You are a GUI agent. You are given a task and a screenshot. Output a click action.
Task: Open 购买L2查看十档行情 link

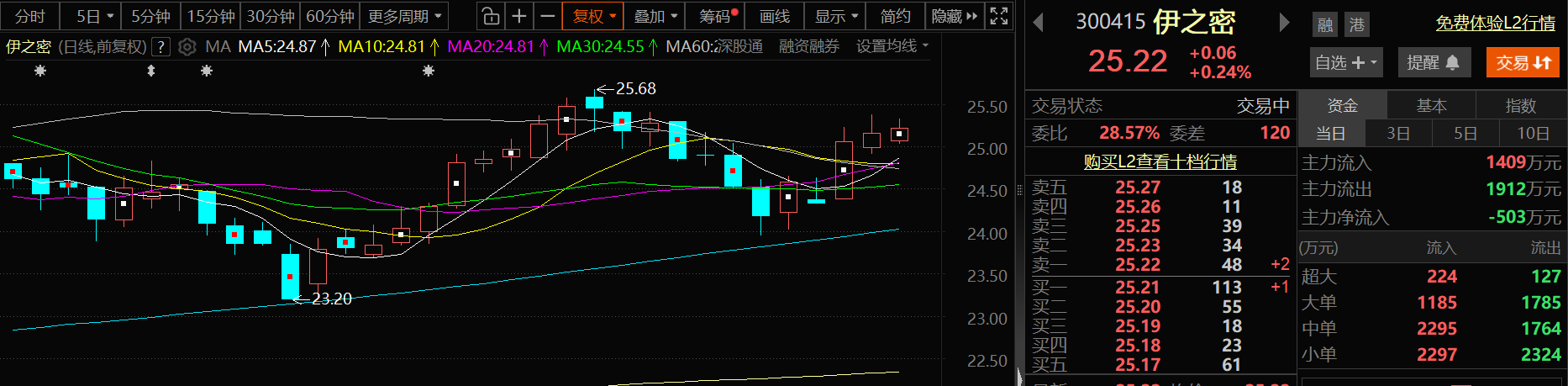(1160, 161)
